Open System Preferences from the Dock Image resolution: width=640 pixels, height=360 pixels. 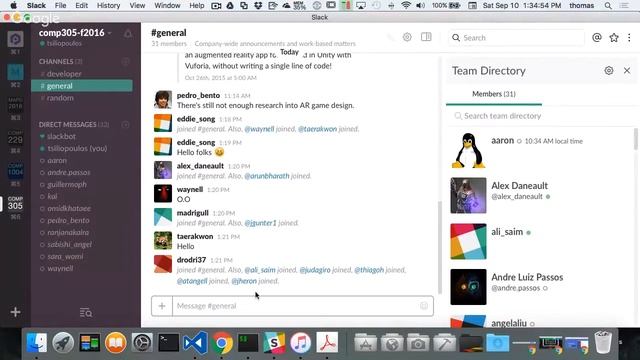point(142,343)
